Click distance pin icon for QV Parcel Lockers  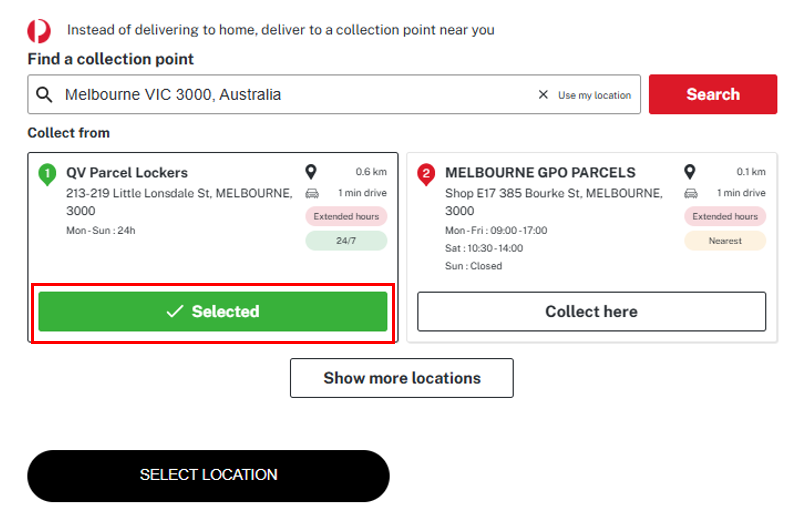[311, 171]
